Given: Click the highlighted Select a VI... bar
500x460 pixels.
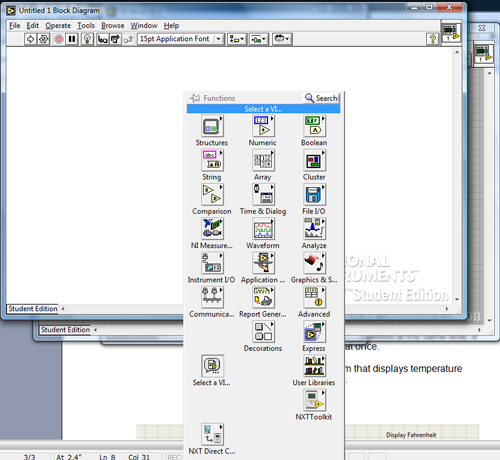Looking at the screenshot, I should (x=263, y=109).
